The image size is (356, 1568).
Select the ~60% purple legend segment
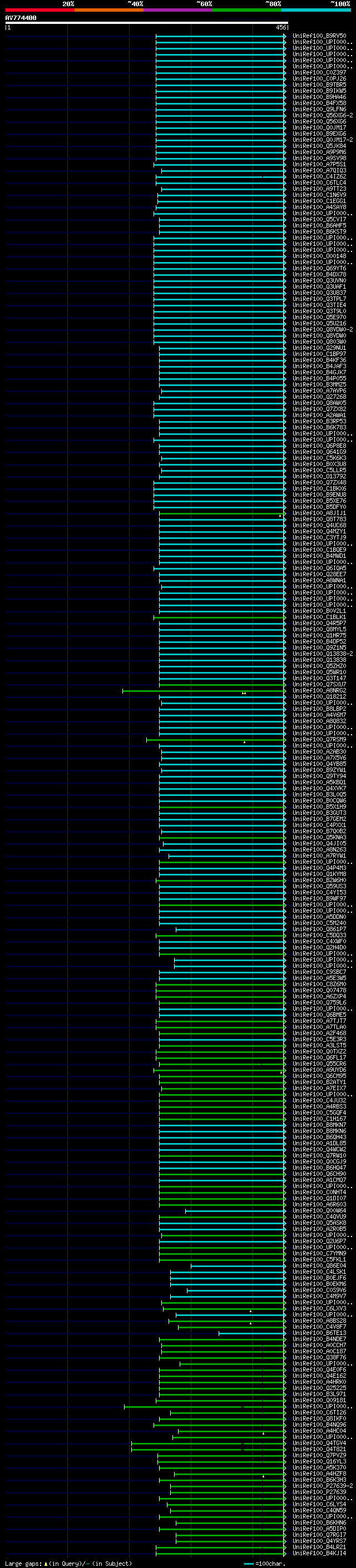pyautogui.click(x=179, y=11)
